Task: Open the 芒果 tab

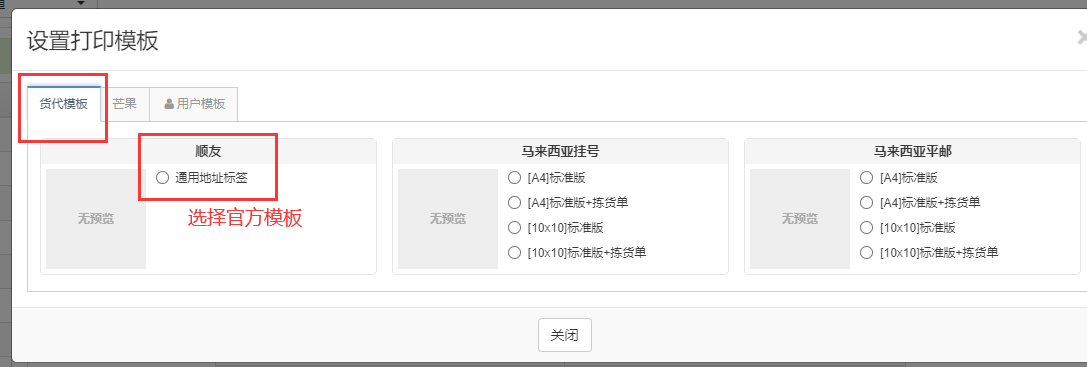Action: pos(125,104)
